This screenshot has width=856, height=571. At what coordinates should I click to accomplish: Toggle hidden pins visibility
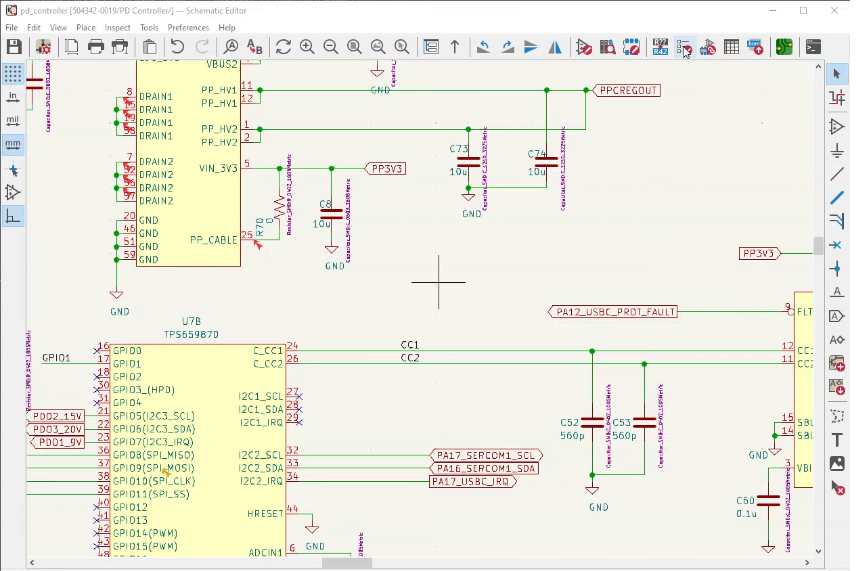13,192
